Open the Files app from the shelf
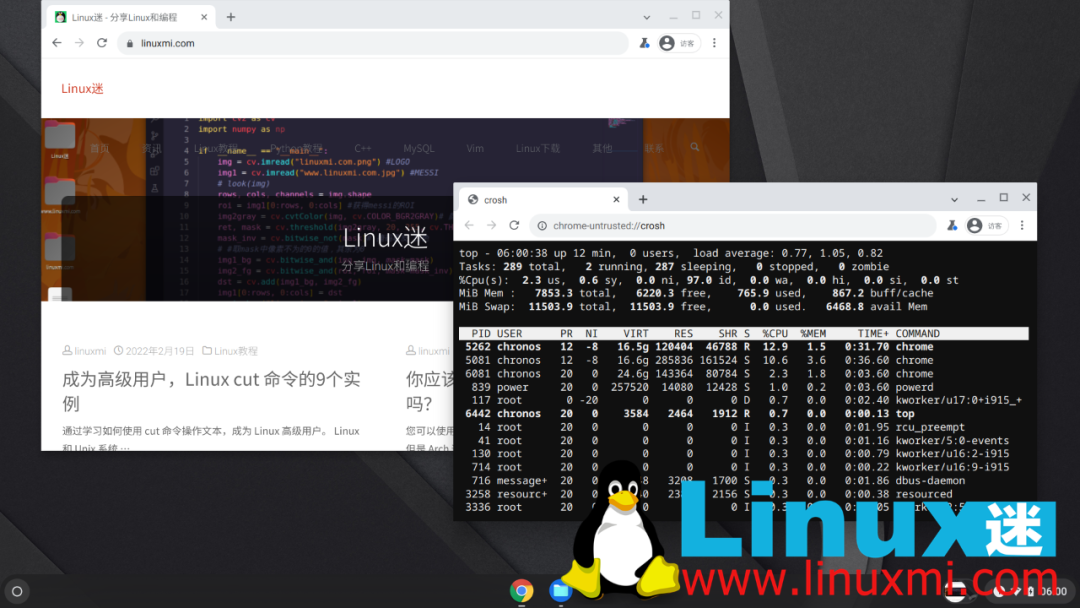Viewport: 1080px width, 608px height. (560, 591)
